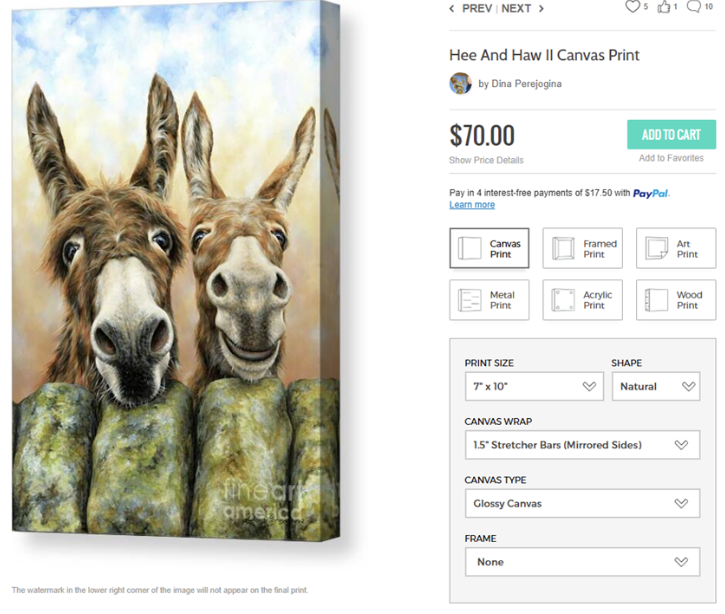Click the heart favorites icon

point(632,7)
